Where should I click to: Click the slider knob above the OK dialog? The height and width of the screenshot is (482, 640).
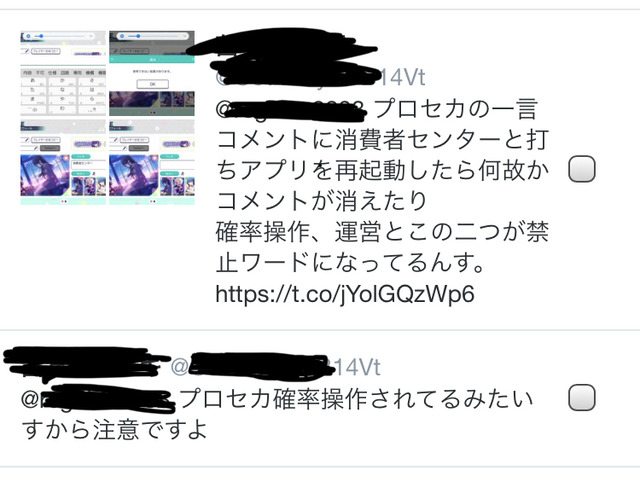click(138, 36)
